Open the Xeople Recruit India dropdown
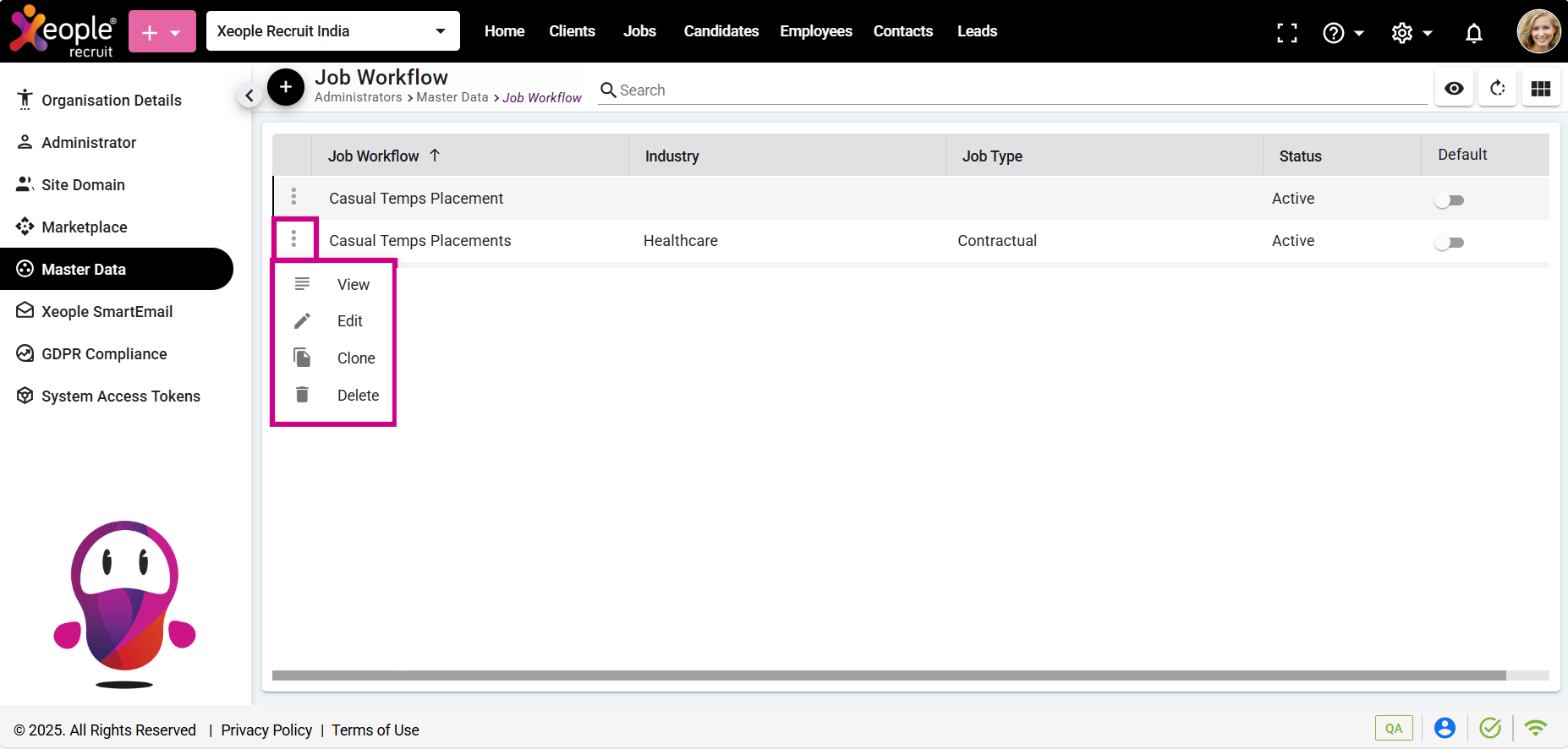 [332, 31]
